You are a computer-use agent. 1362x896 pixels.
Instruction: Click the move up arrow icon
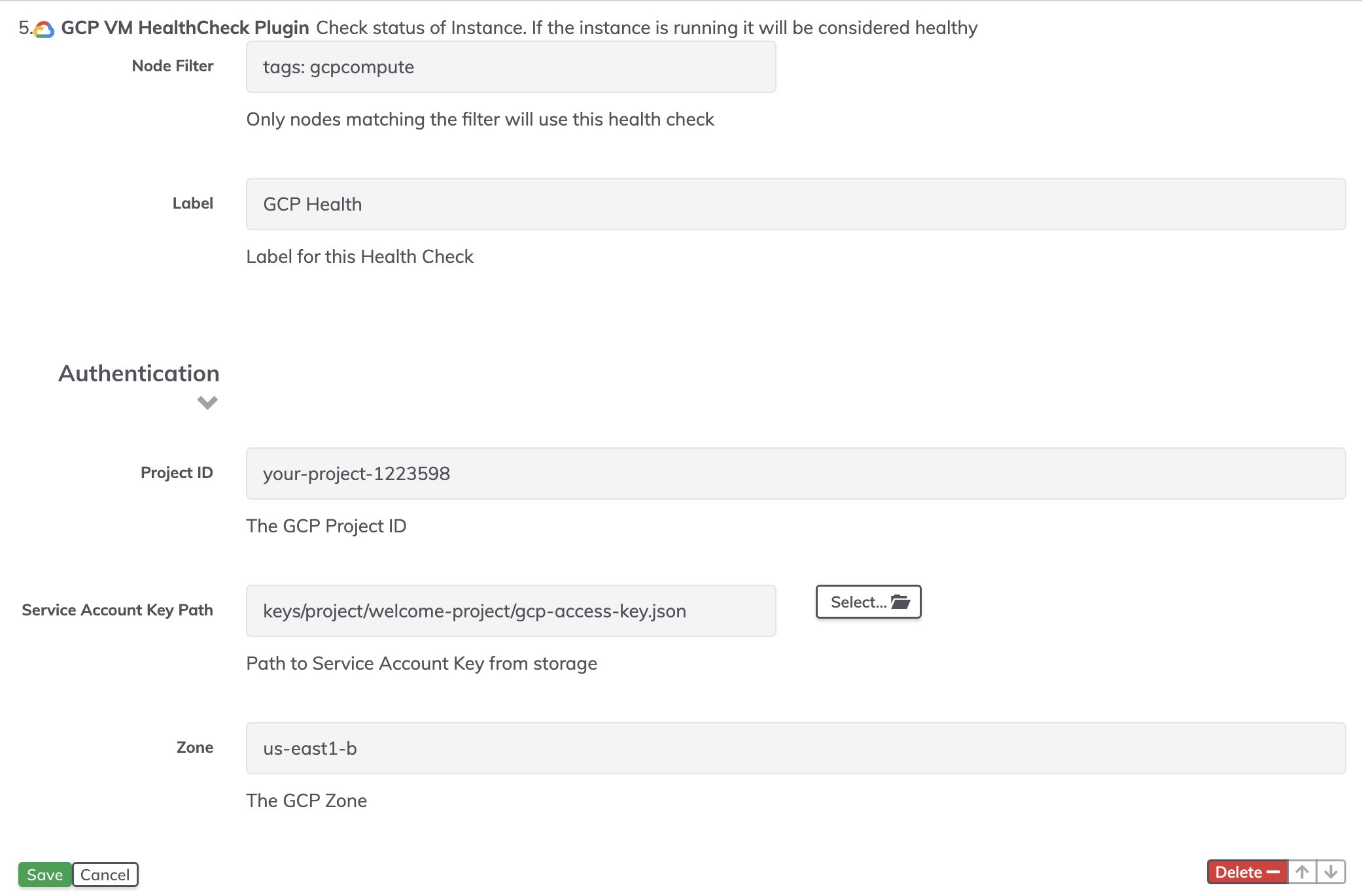(x=1302, y=872)
